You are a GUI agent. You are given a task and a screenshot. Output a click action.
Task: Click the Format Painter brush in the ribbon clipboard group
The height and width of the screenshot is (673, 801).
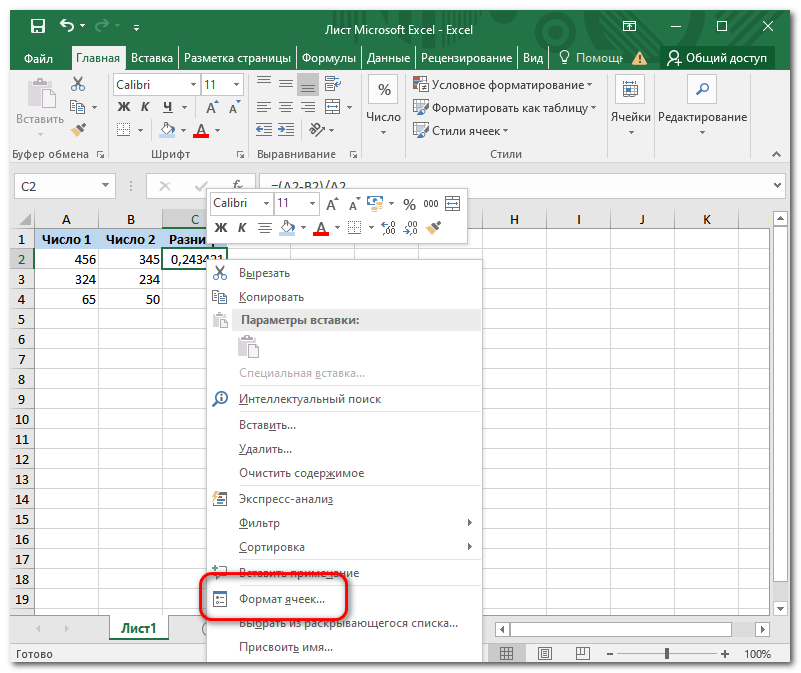click(x=78, y=129)
